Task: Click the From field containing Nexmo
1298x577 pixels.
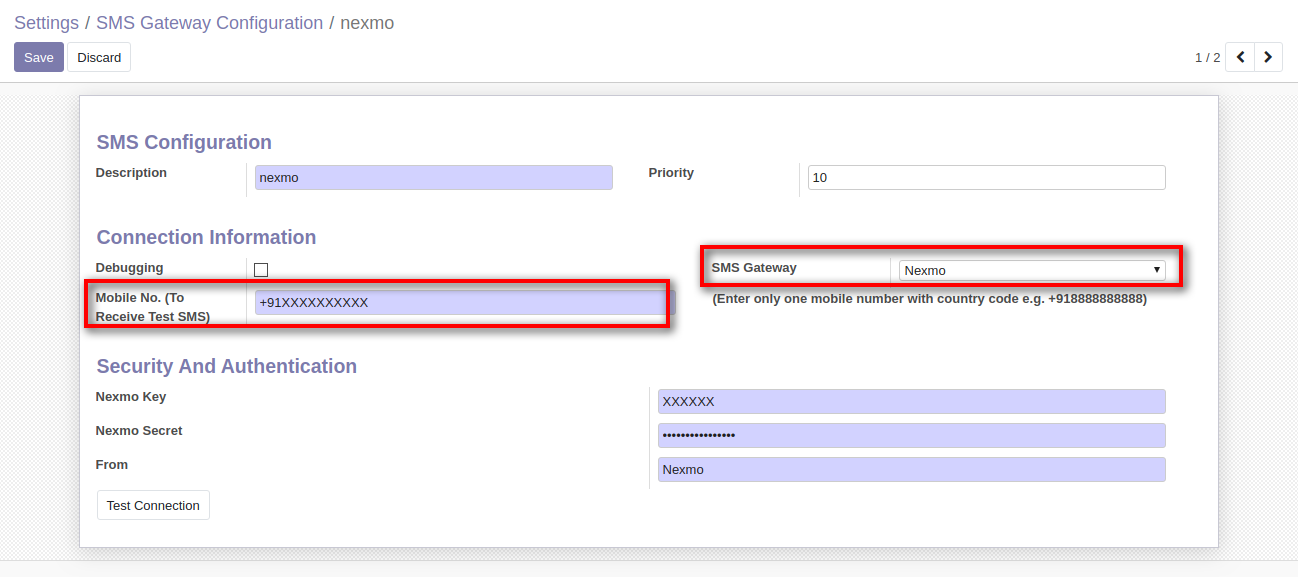Action: (x=911, y=469)
